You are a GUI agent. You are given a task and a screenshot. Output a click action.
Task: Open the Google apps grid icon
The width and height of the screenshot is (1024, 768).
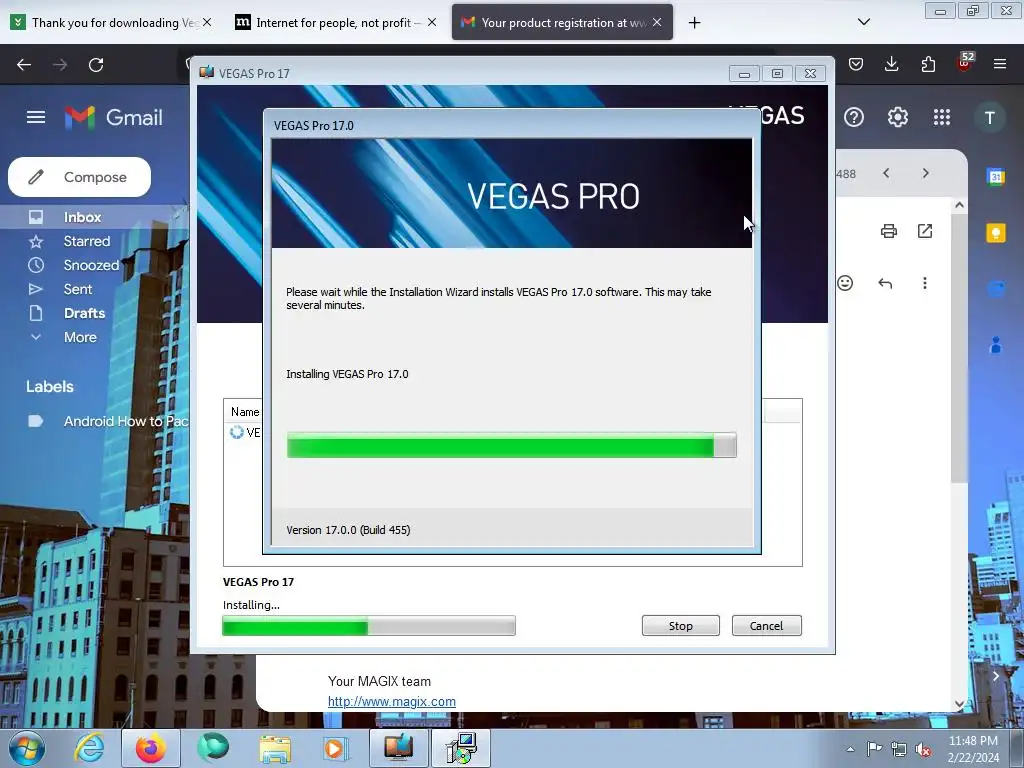[941, 117]
